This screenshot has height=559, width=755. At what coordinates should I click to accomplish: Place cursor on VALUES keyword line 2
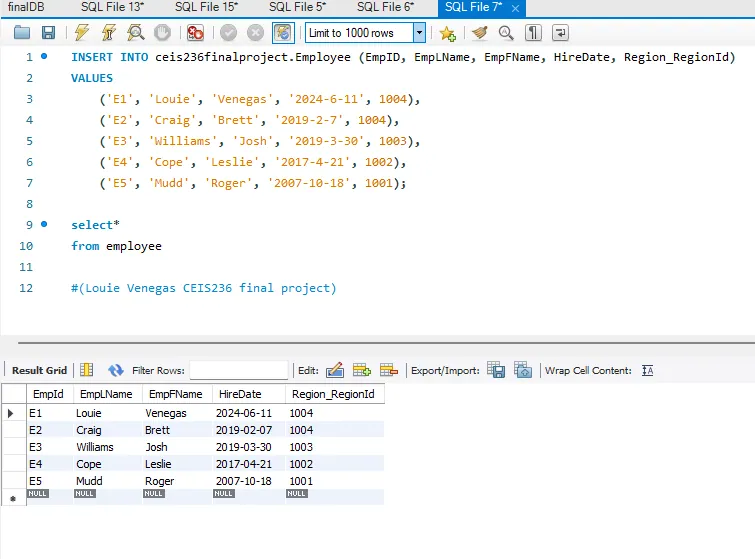(x=92, y=78)
